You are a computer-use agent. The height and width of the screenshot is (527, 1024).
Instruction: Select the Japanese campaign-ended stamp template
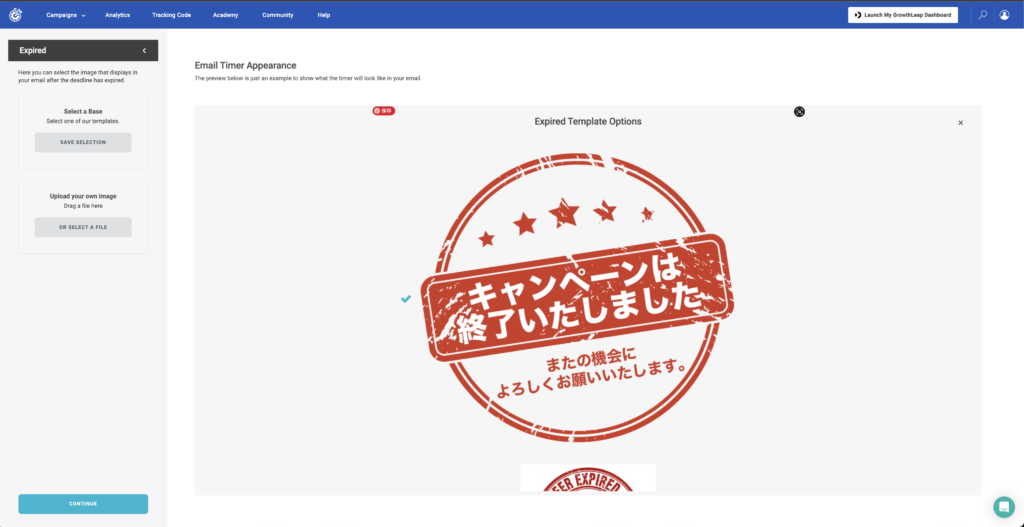(x=577, y=298)
